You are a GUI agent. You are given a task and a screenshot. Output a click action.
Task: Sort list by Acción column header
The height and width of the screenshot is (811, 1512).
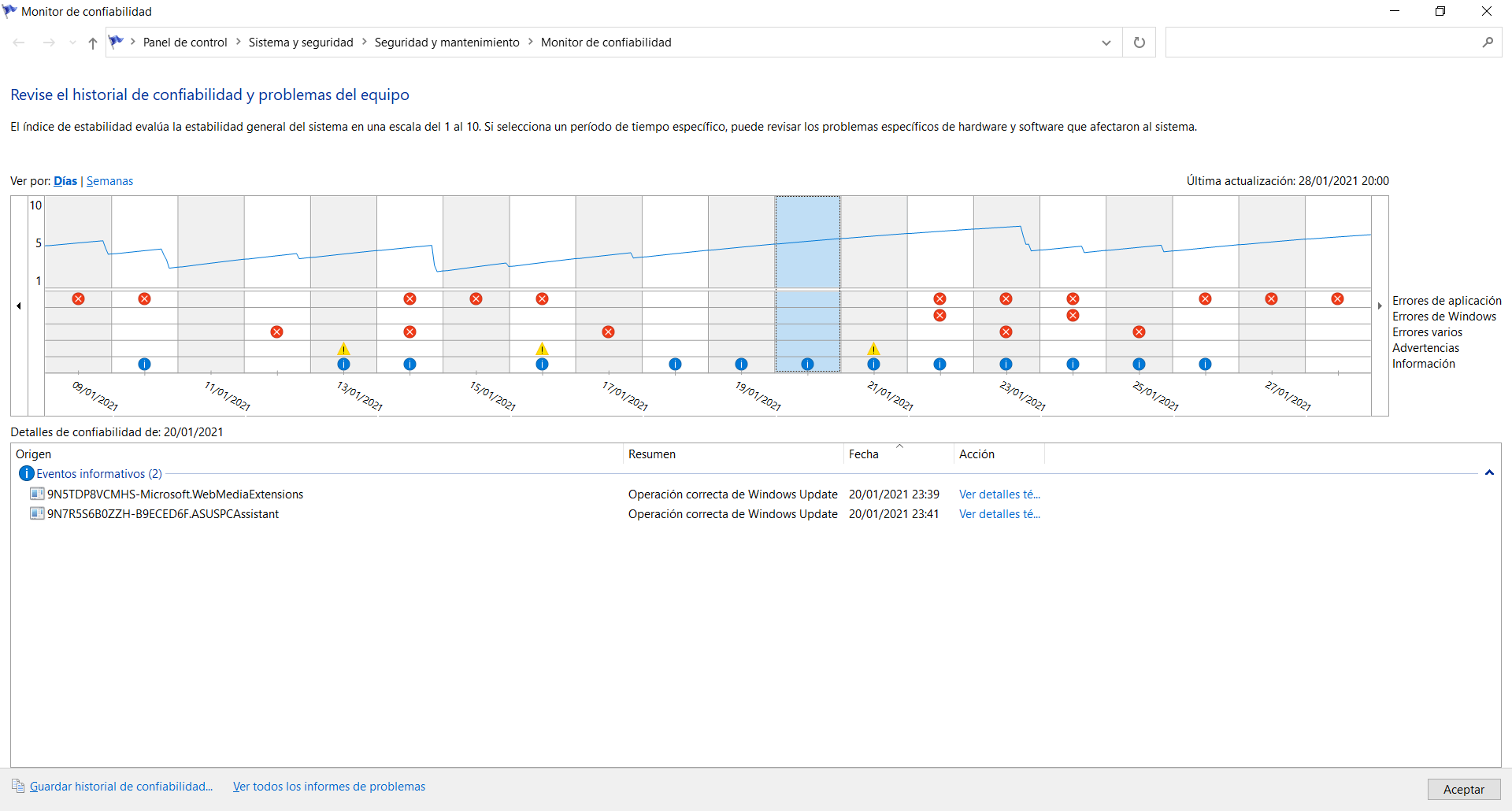coord(999,454)
